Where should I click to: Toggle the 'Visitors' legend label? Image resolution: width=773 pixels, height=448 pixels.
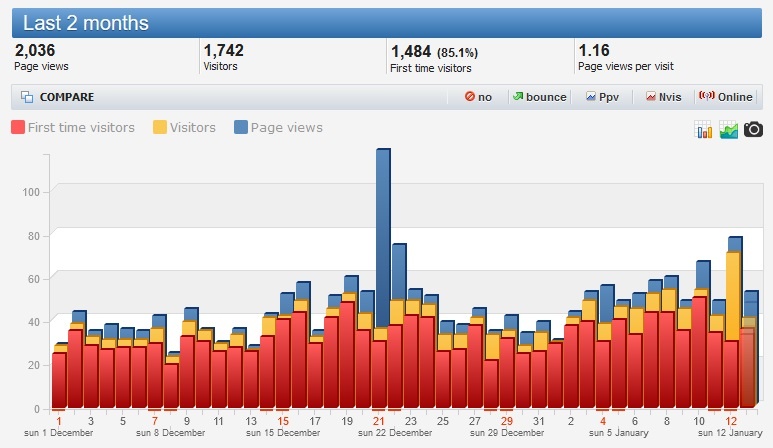(x=193, y=128)
